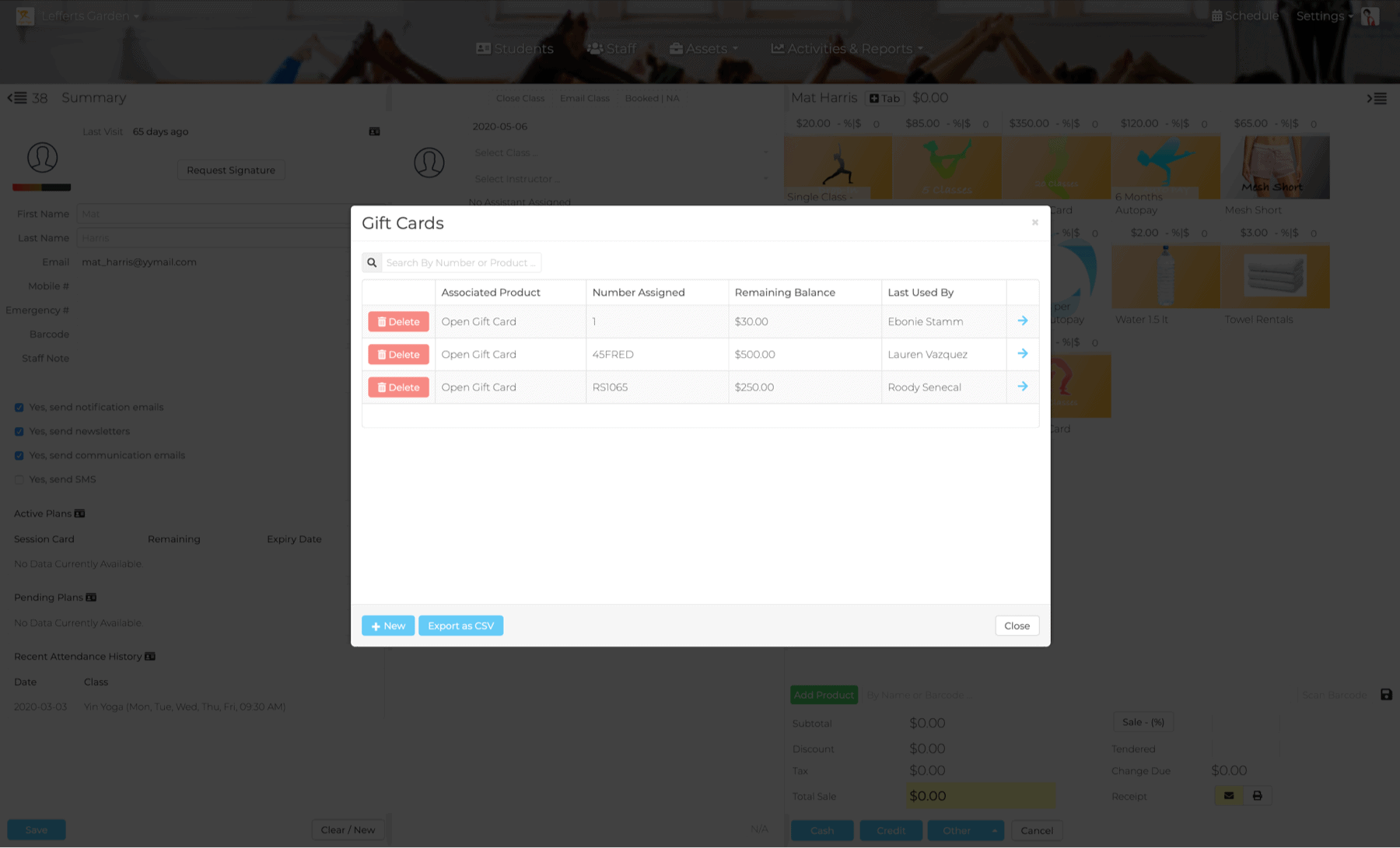Expand the Settings dropdown menu
The width and height of the screenshot is (1400, 848).
[x=1324, y=16]
